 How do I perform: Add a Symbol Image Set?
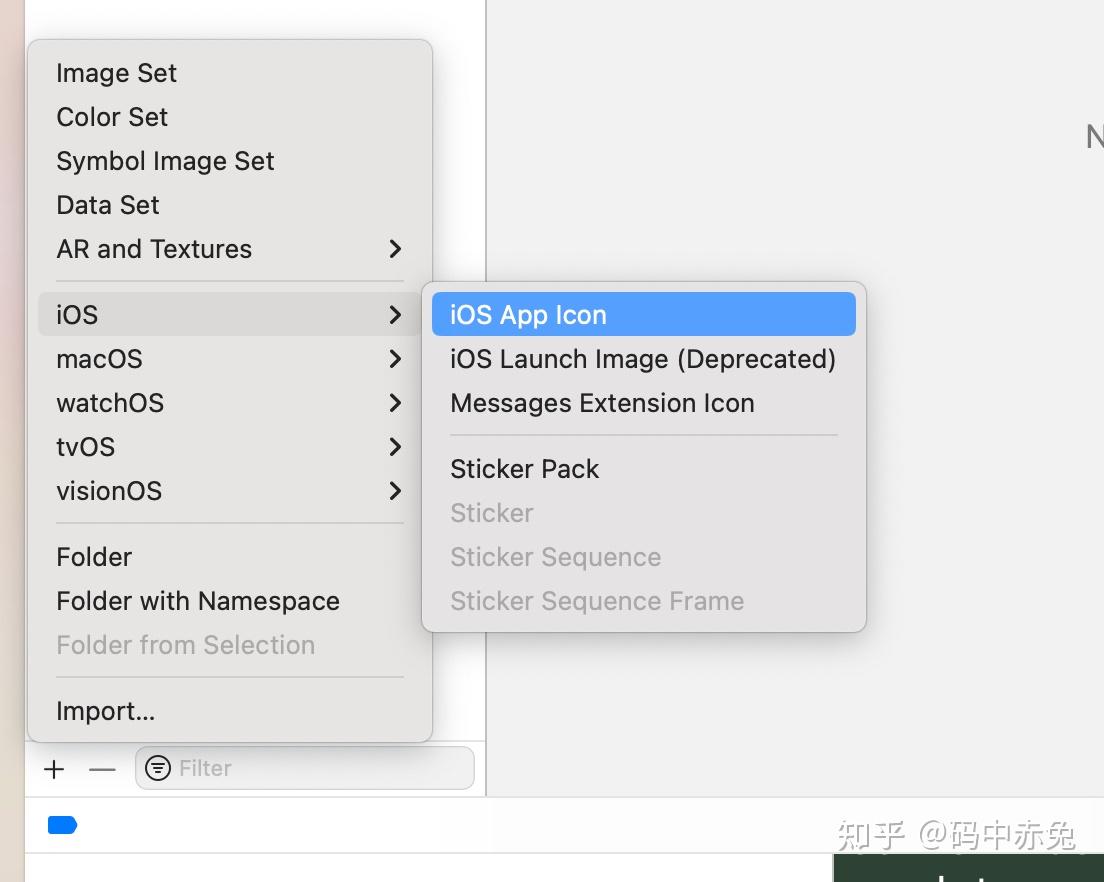[230, 161]
